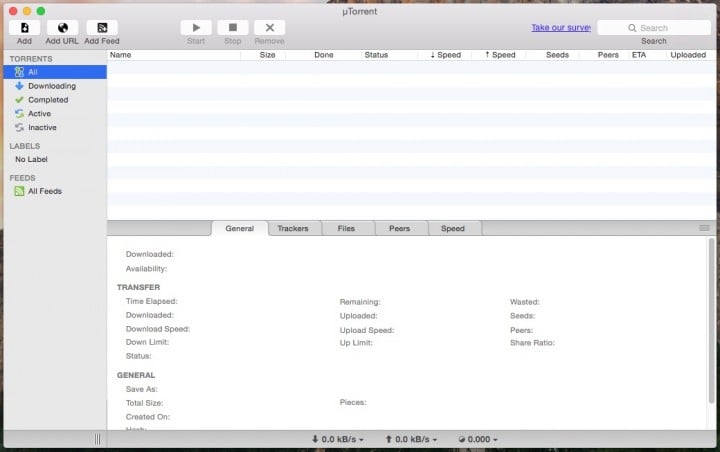This screenshot has width=720, height=452.
Task: Click the detail pane vertical scrollbar
Action: [712, 321]
